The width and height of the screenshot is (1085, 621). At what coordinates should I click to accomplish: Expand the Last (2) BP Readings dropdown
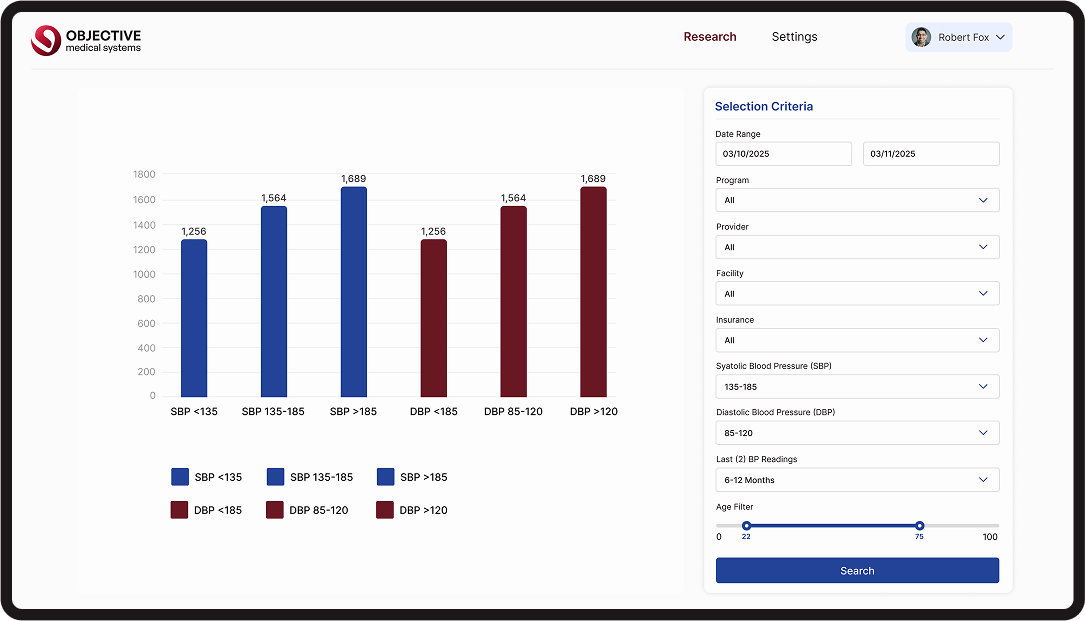pyautogui.click(x=857, y=480)
